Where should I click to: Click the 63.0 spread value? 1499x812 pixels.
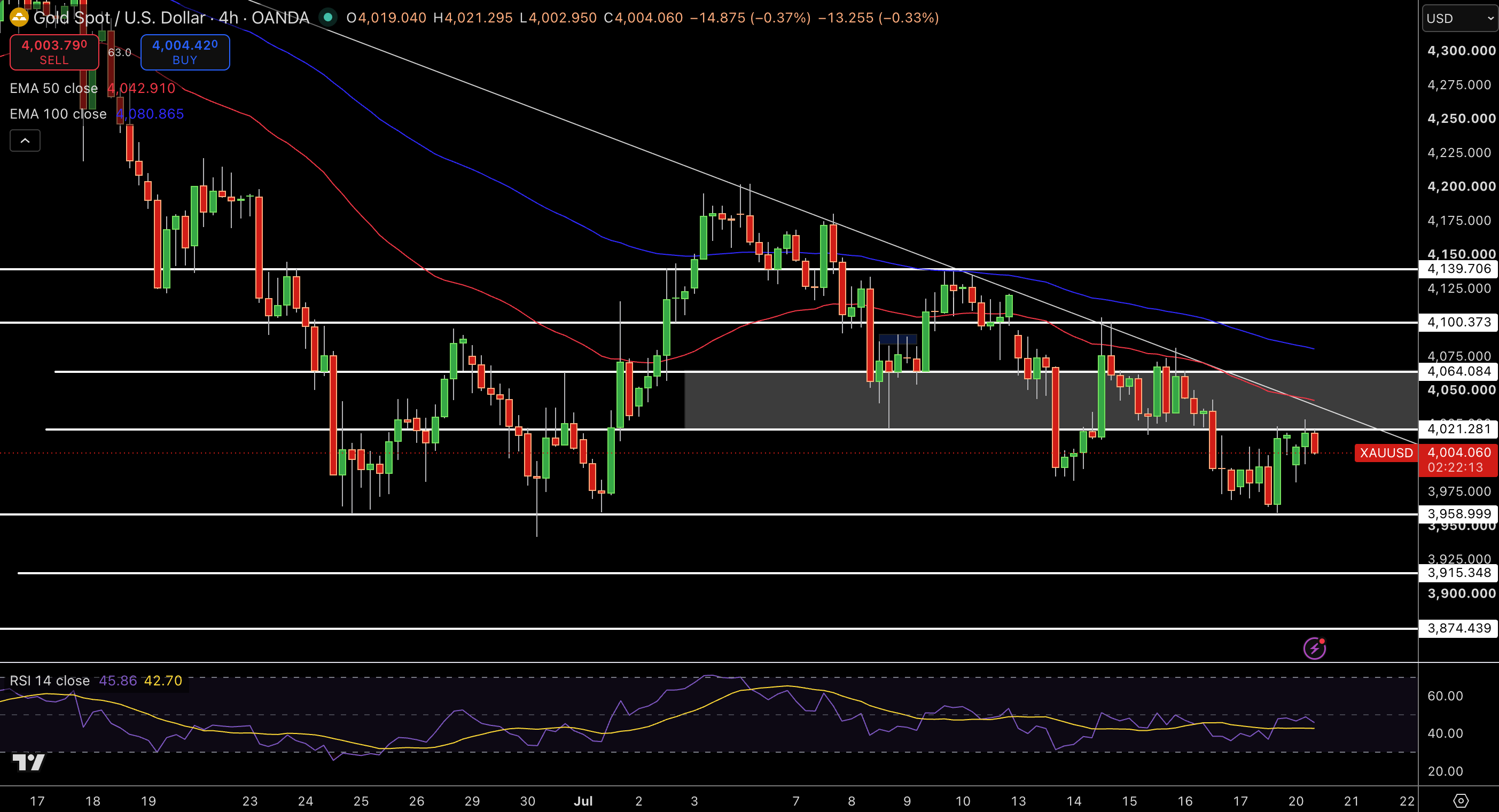coord(119,52)
